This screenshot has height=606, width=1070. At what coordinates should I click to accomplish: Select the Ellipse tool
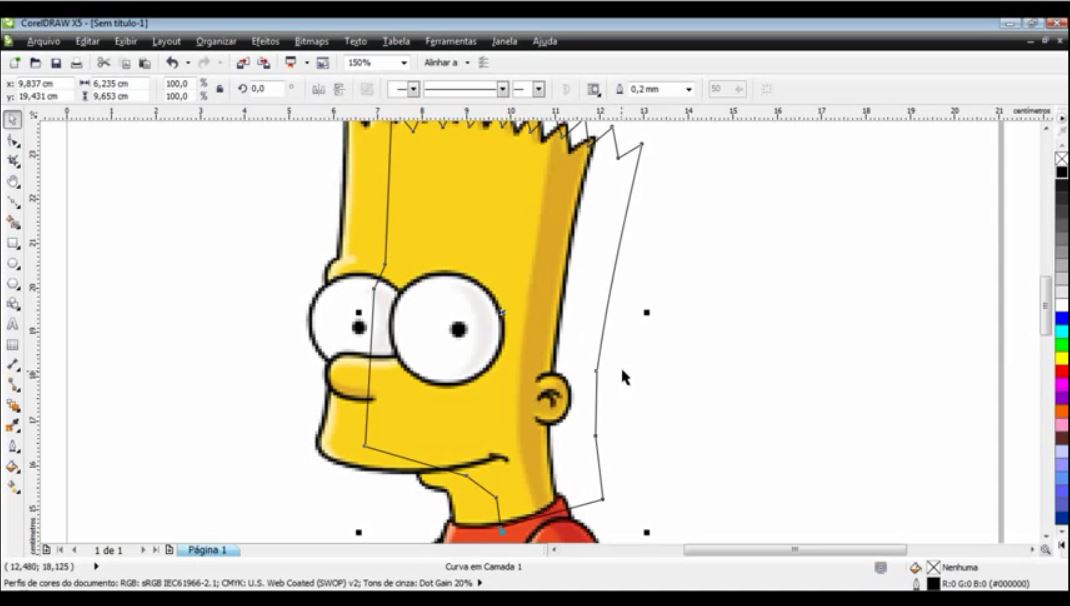pos(12,263)
